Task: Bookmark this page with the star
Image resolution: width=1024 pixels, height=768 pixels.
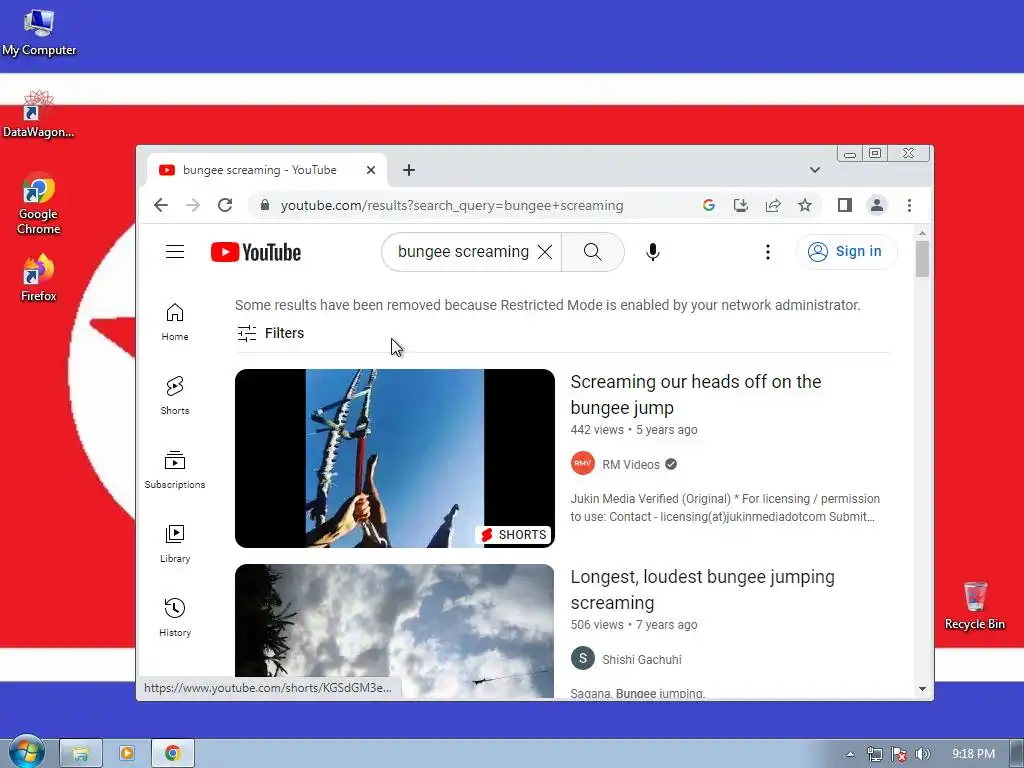Action: click(805, 205)
